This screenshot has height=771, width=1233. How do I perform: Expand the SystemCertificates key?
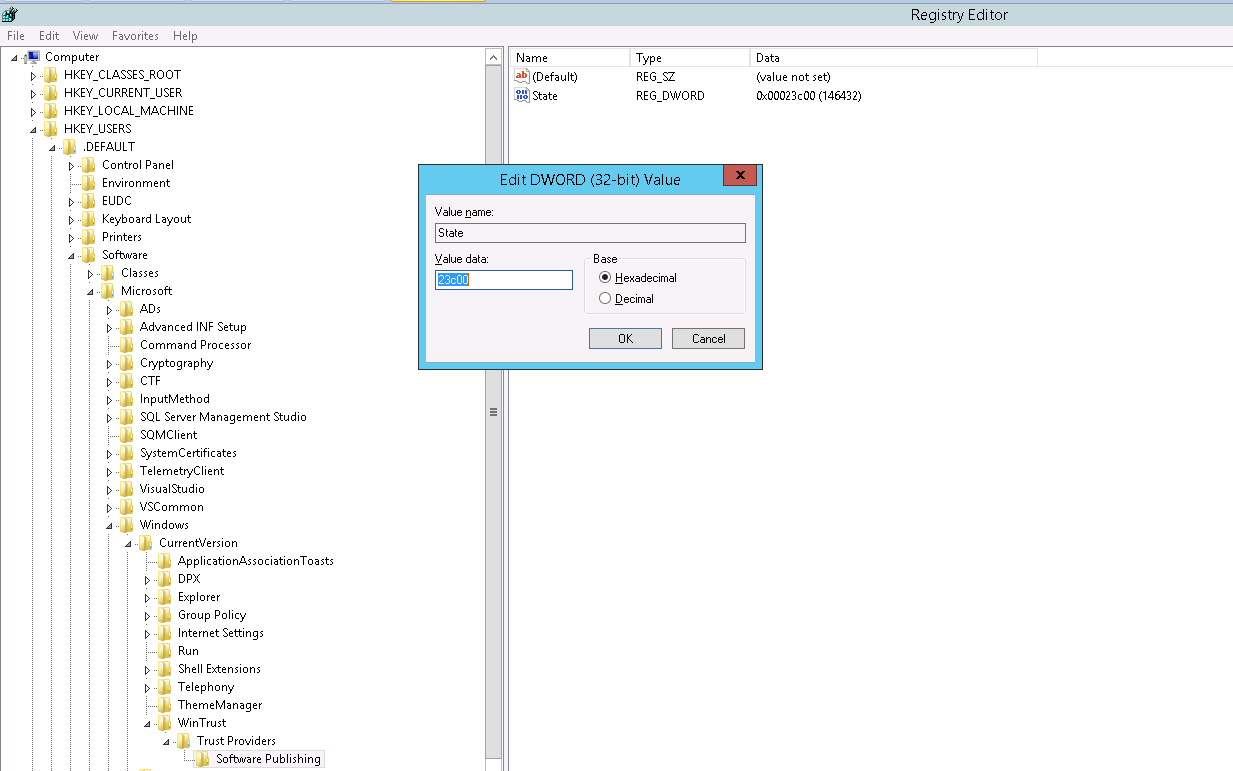109,453
